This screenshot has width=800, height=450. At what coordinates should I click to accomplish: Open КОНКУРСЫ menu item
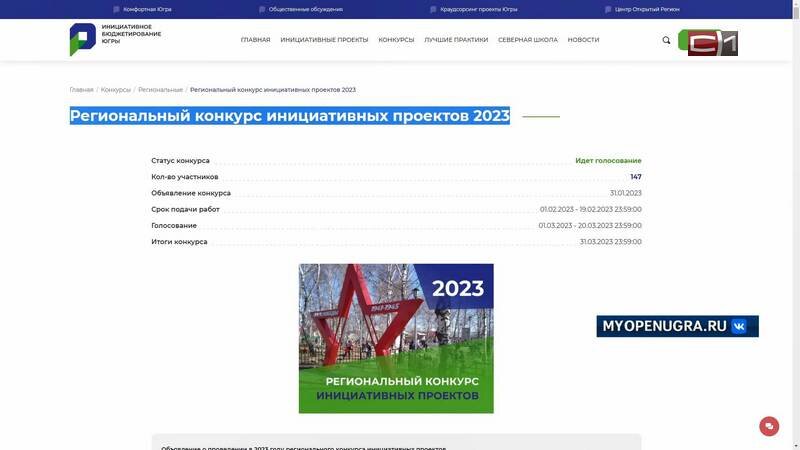tap(396, 40)
